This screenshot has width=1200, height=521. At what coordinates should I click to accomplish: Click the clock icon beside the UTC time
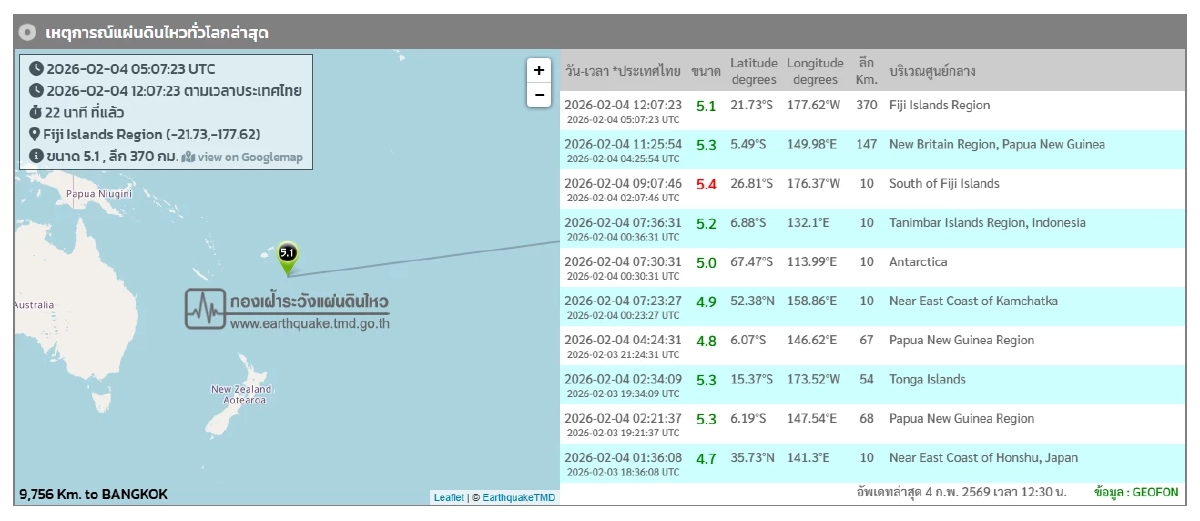pos(36,69)
